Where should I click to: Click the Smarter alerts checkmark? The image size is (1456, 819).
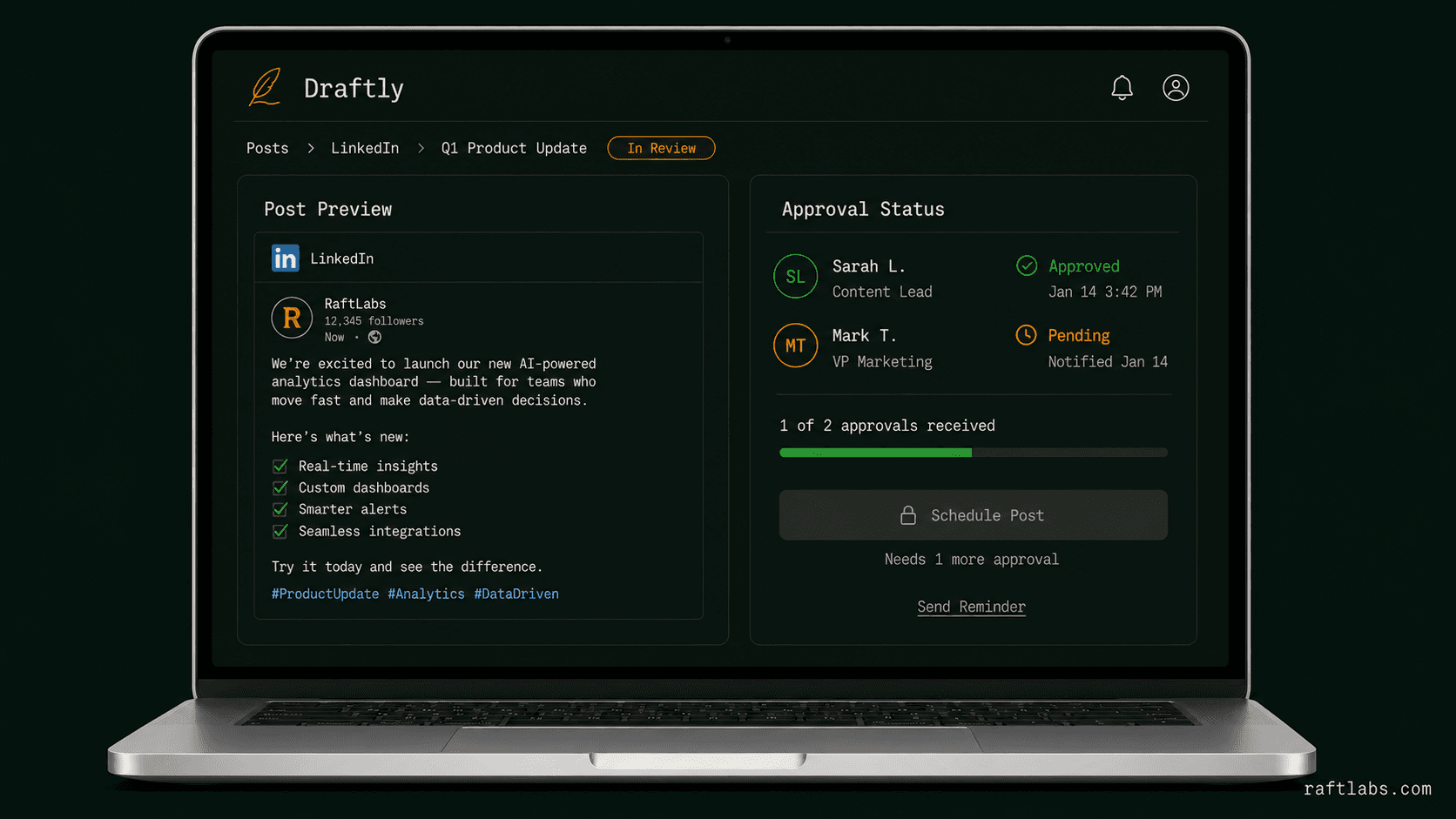tap(280, 509)
